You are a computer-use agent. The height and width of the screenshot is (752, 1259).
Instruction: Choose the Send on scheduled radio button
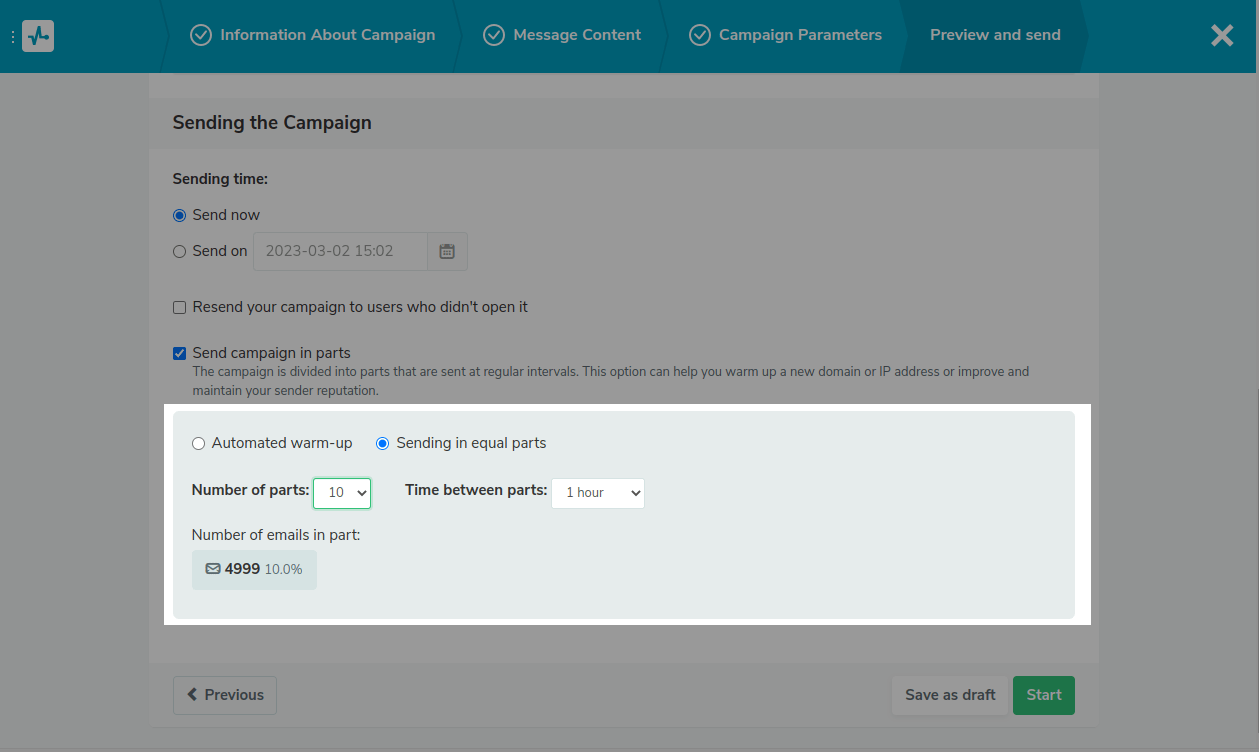click(180, 252)
